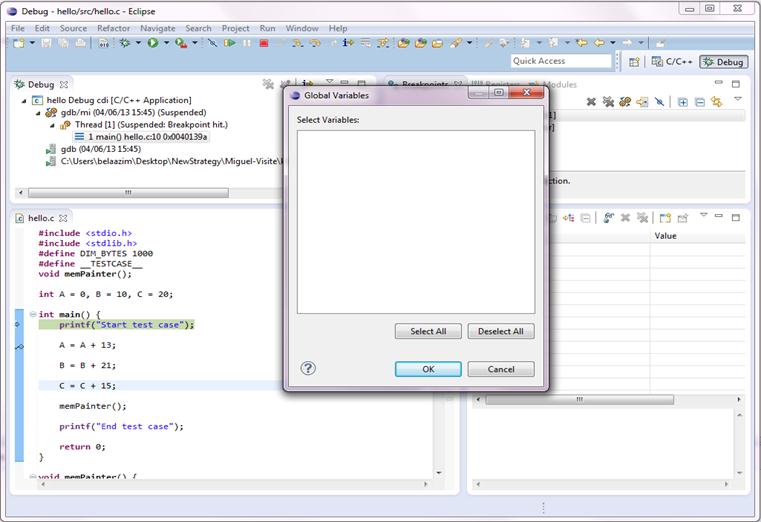The height and width of the screenshot is (522, 761).
Task: Open the dialog help question mark
Action: (x=308, y=368)
